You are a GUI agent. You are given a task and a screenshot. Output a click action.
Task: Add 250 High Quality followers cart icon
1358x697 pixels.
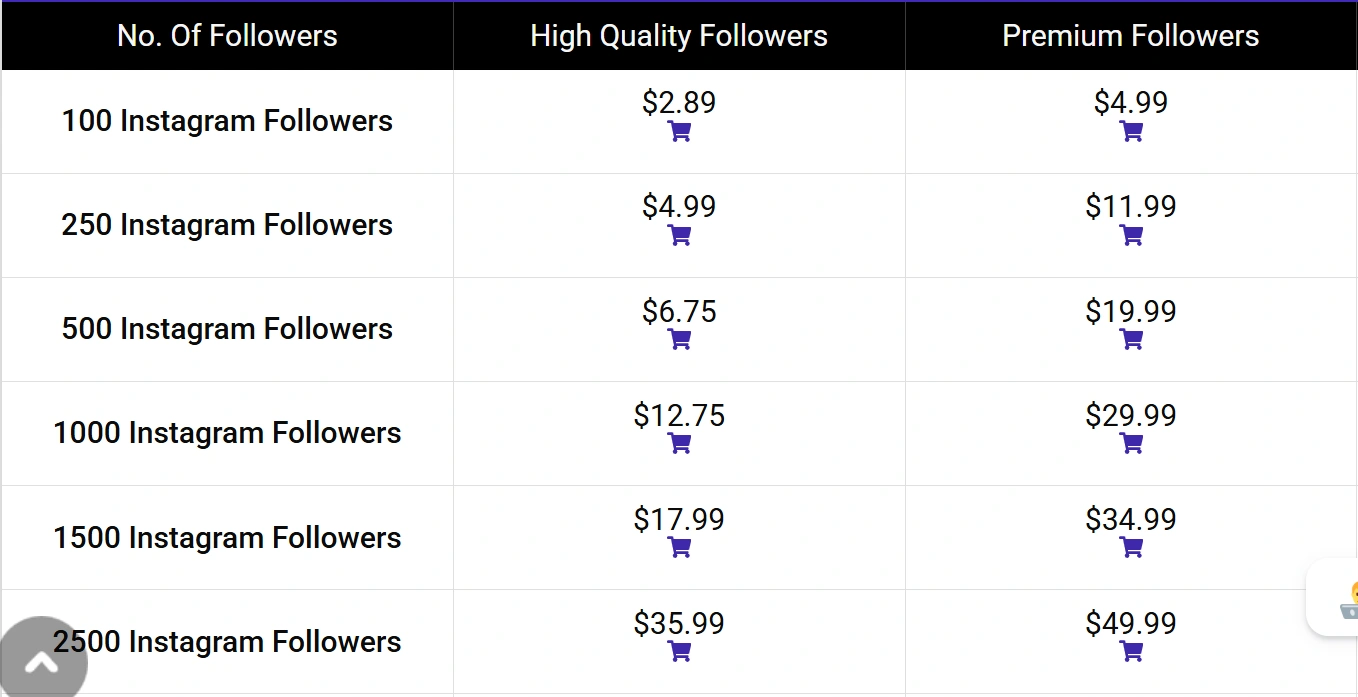tap(679, 235)
